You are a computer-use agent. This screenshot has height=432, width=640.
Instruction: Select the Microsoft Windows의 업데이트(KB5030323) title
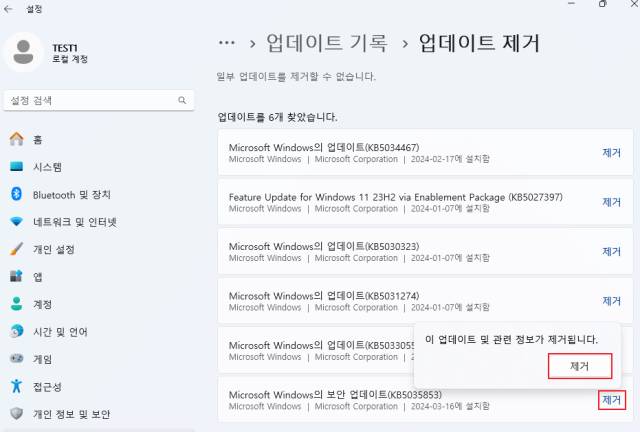pos(324,247)
